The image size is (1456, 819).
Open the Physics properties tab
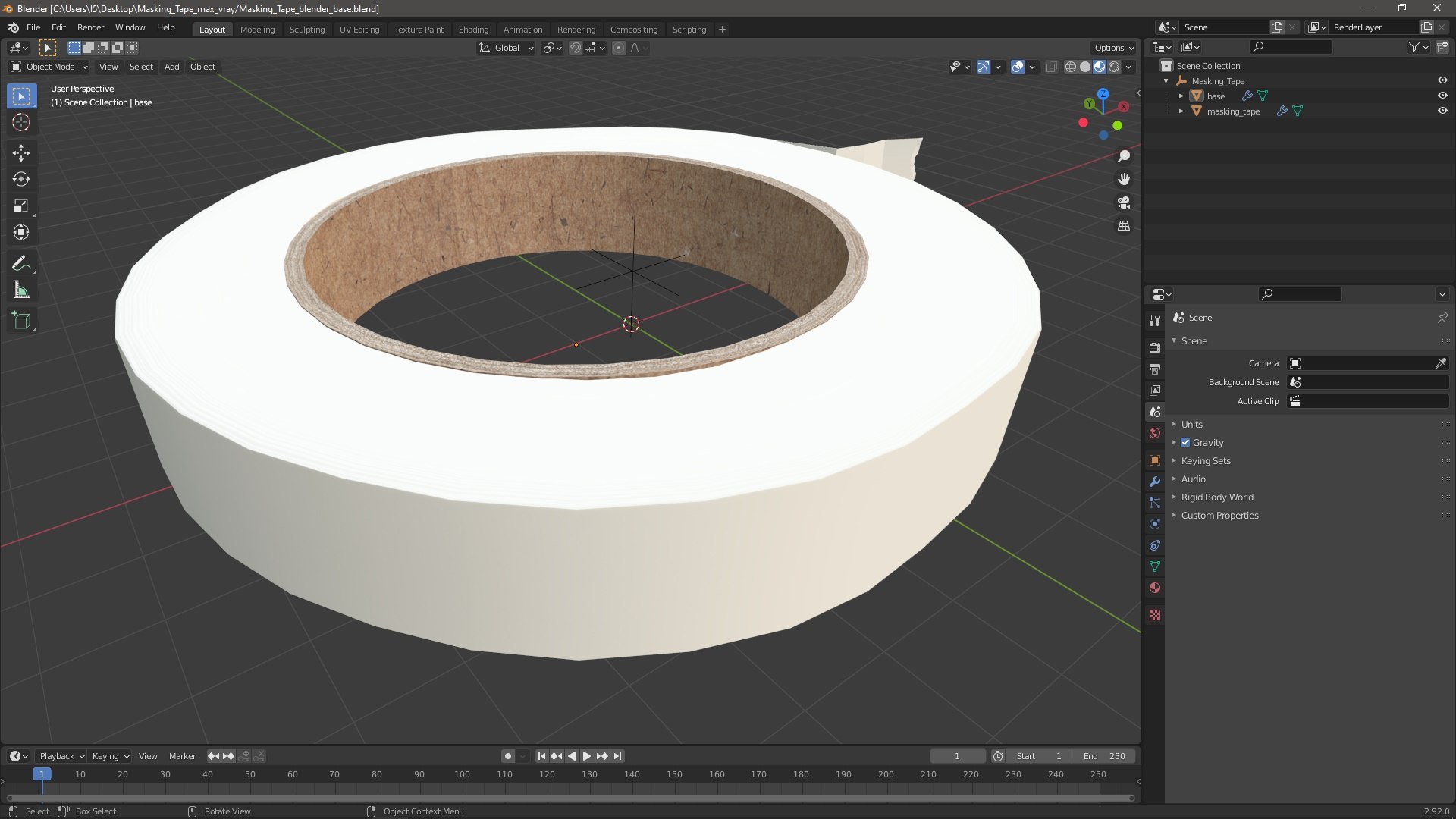pyautogui.click(x=1155, y=524)
